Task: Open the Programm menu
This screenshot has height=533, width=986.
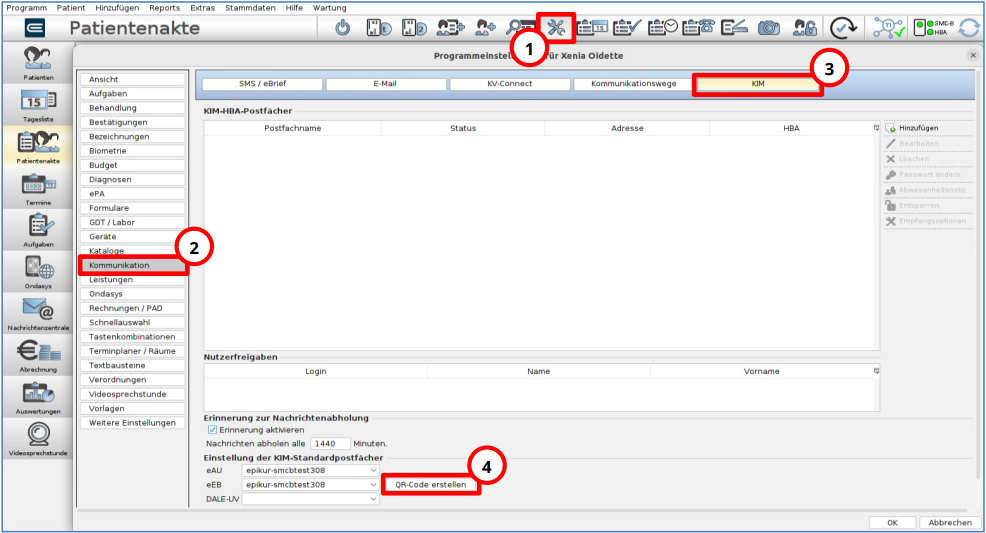Action: (x=26, y=8)
